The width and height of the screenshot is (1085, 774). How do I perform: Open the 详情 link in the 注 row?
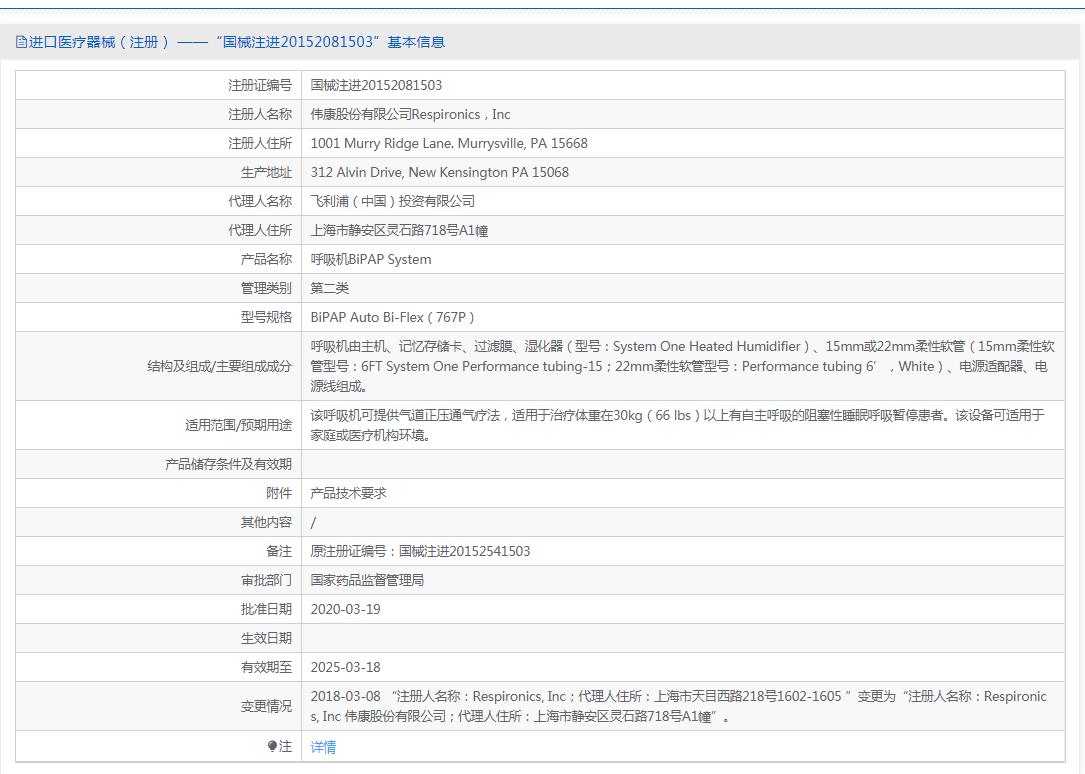click(323, 746)
